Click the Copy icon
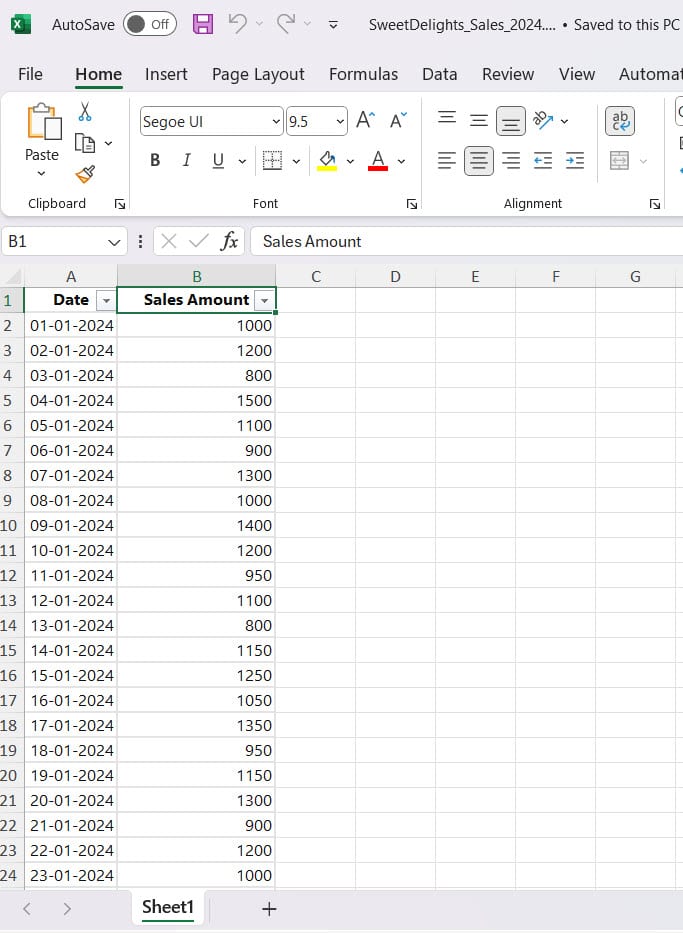This screenshot has width=683, height=933. (84, 143)
